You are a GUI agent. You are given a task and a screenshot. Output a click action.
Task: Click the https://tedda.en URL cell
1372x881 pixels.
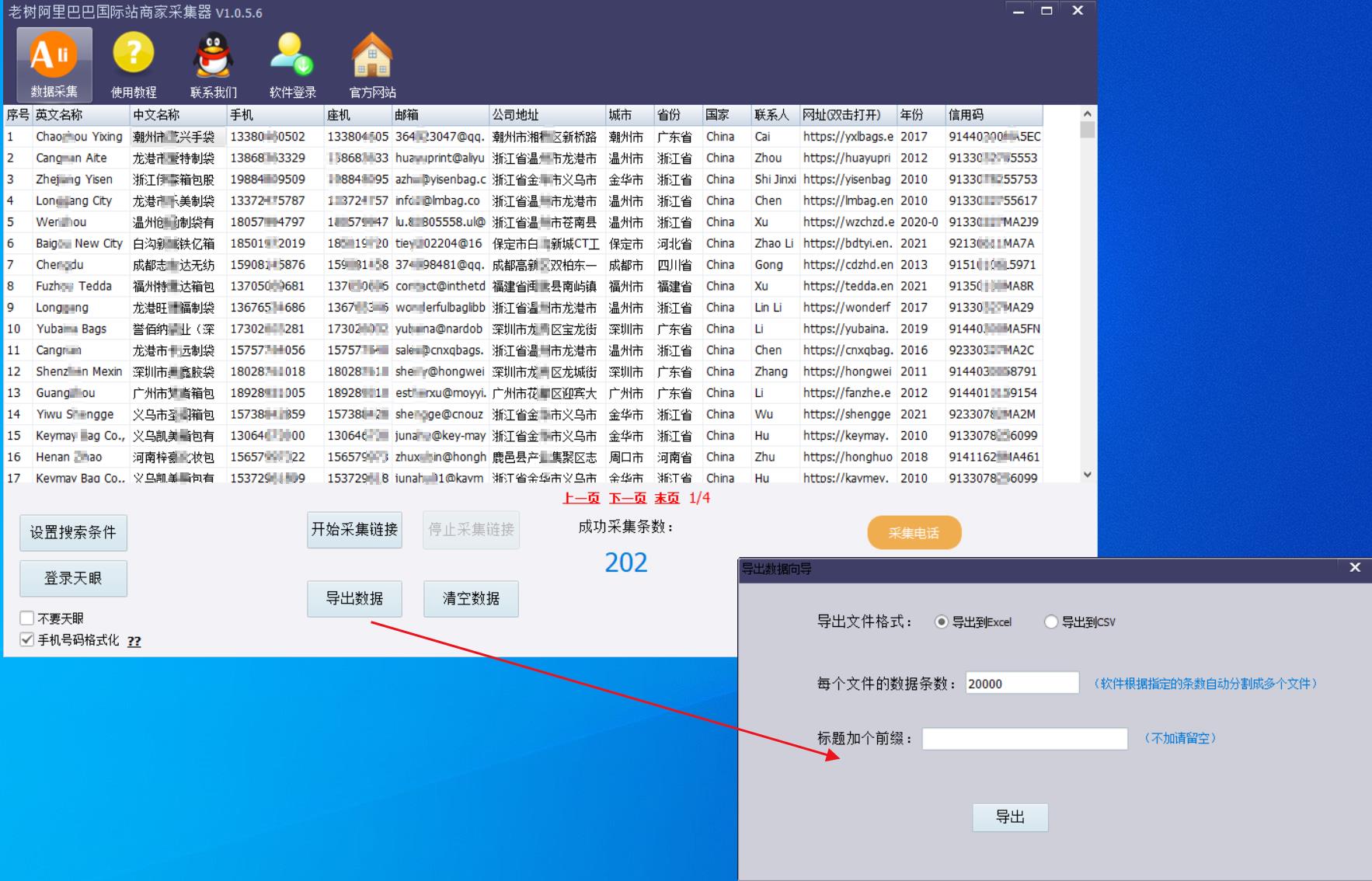(848, 286)
